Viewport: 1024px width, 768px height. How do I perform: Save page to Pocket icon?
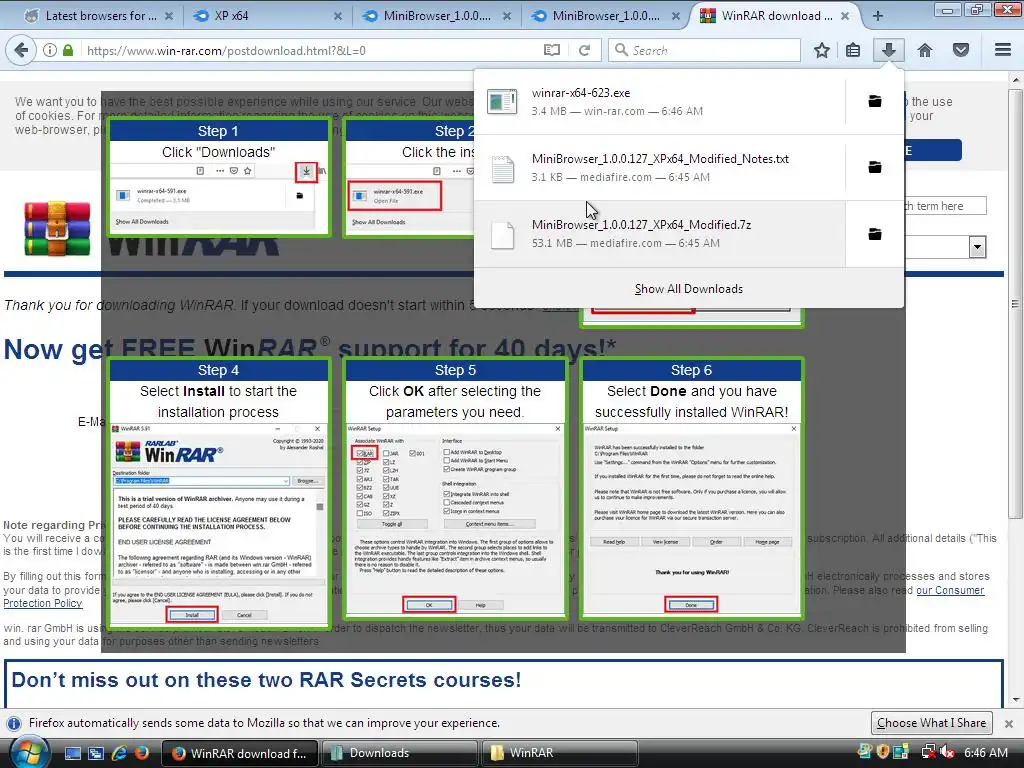point(961,50)
